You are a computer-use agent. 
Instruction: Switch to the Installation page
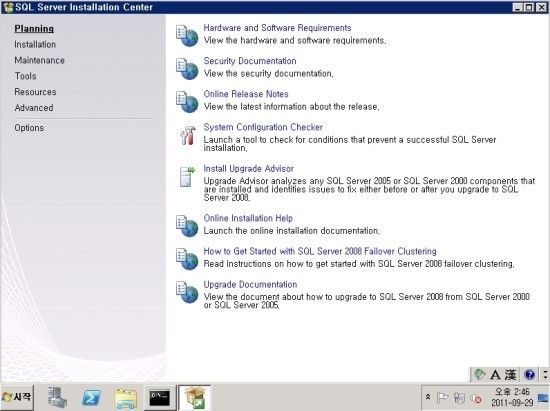point(35,45)
